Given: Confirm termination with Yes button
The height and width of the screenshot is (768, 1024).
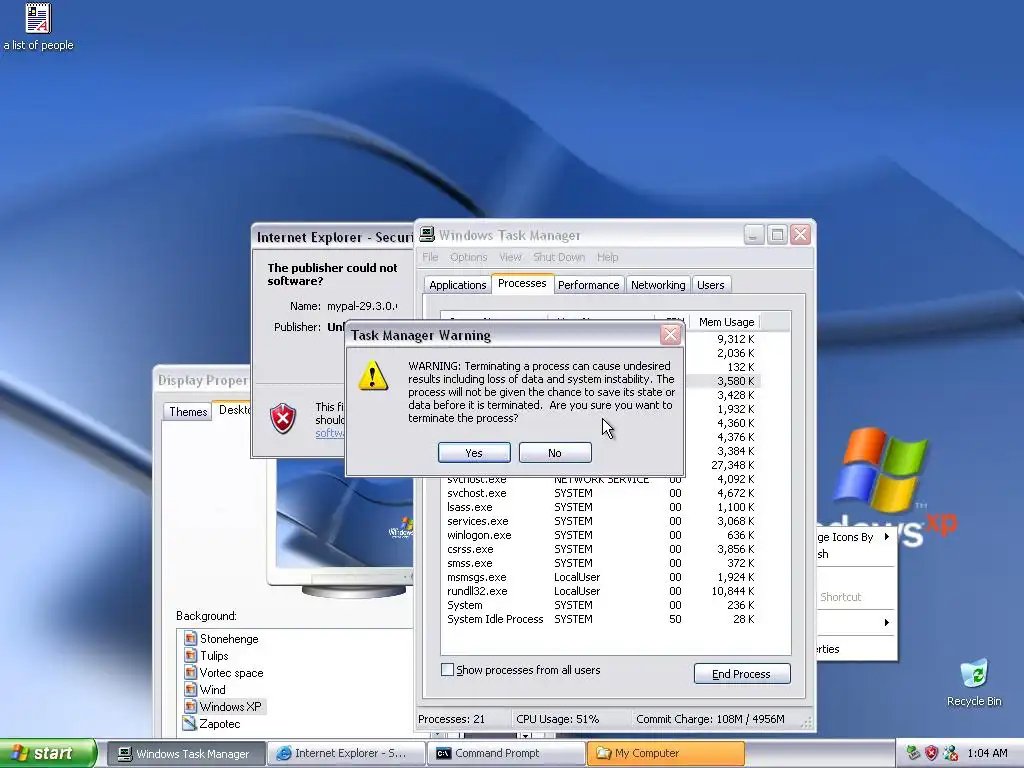Looking at the screenshot, I should coord(474,453).
